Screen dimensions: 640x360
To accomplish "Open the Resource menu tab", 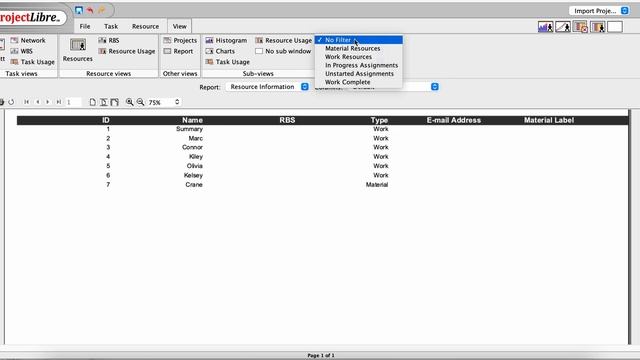I will point(145,26).
